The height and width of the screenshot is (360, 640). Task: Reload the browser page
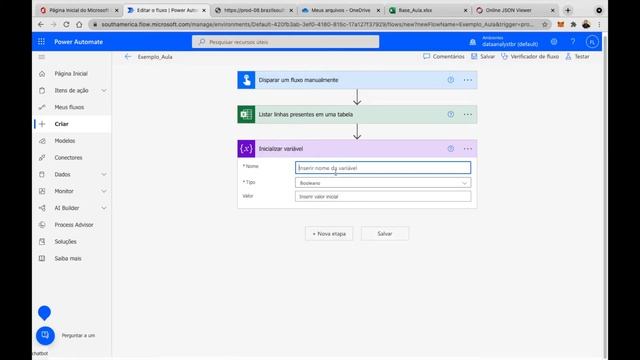(x=66, y=24)
